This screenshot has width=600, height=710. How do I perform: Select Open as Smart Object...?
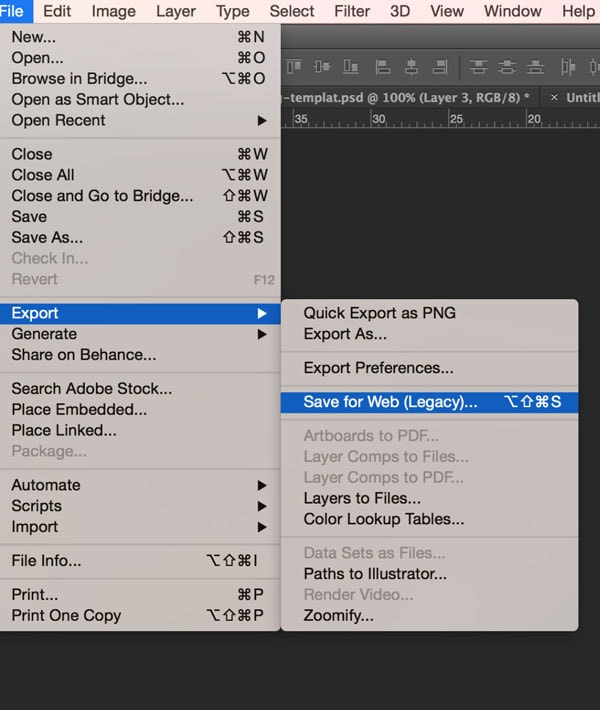coord(140,100)
